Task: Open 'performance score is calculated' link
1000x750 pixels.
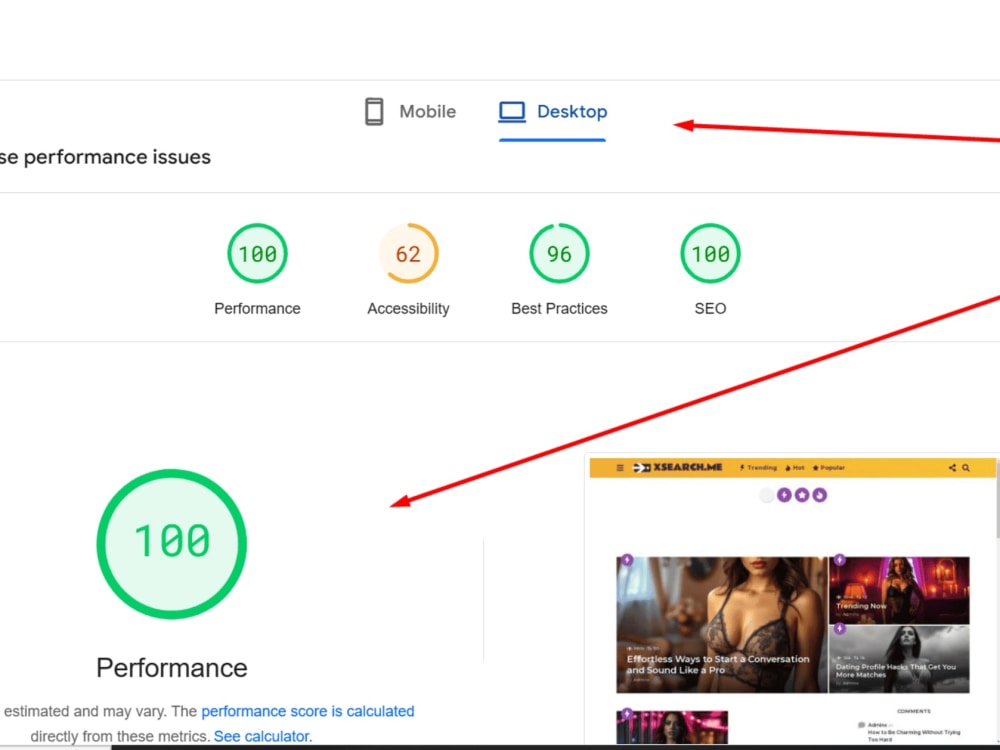Action: pyautogui.click(x=307, y=711)
